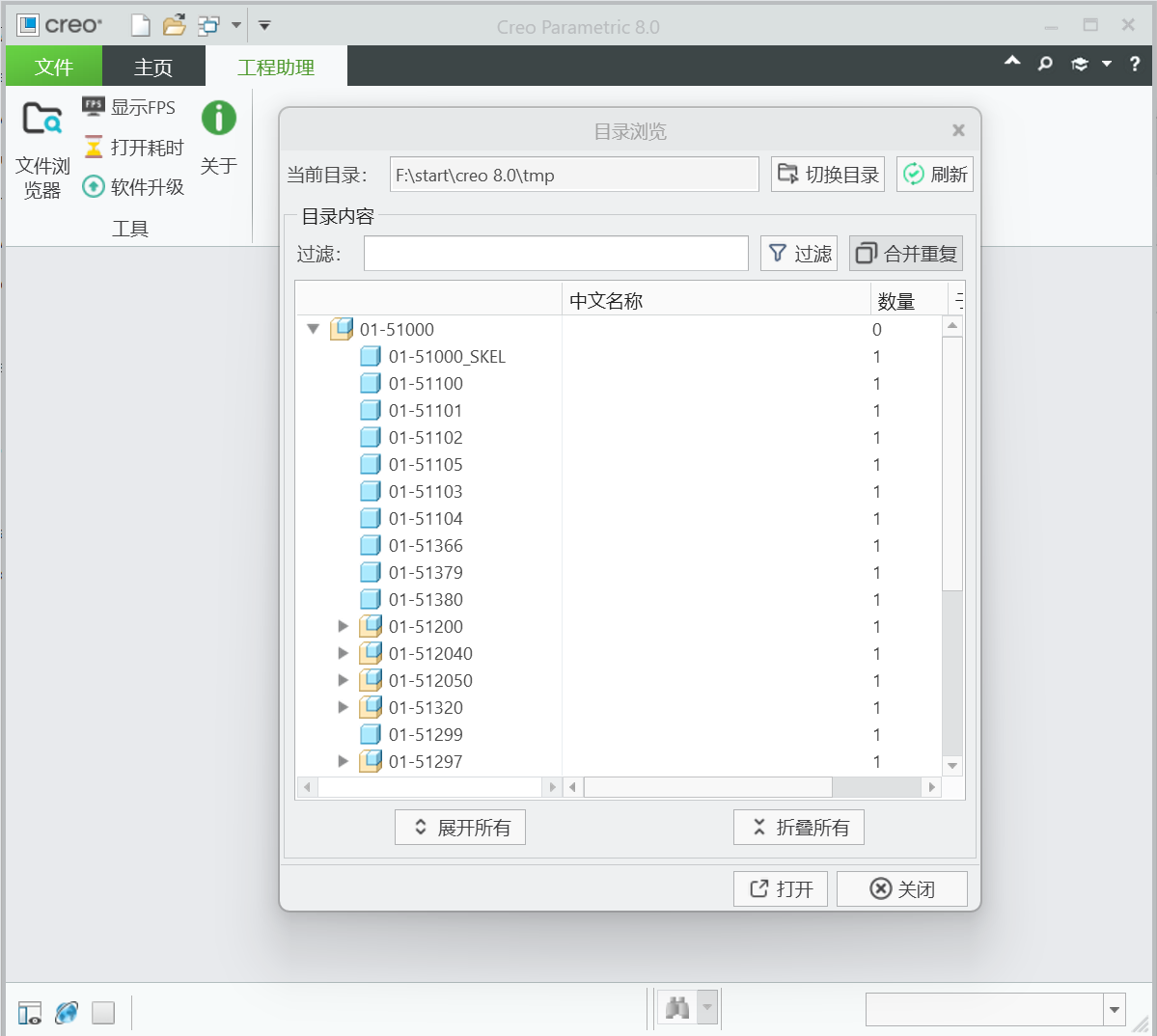Open the 文件 menu tab
1157x1036 pixels.
(x=54, y=68)
